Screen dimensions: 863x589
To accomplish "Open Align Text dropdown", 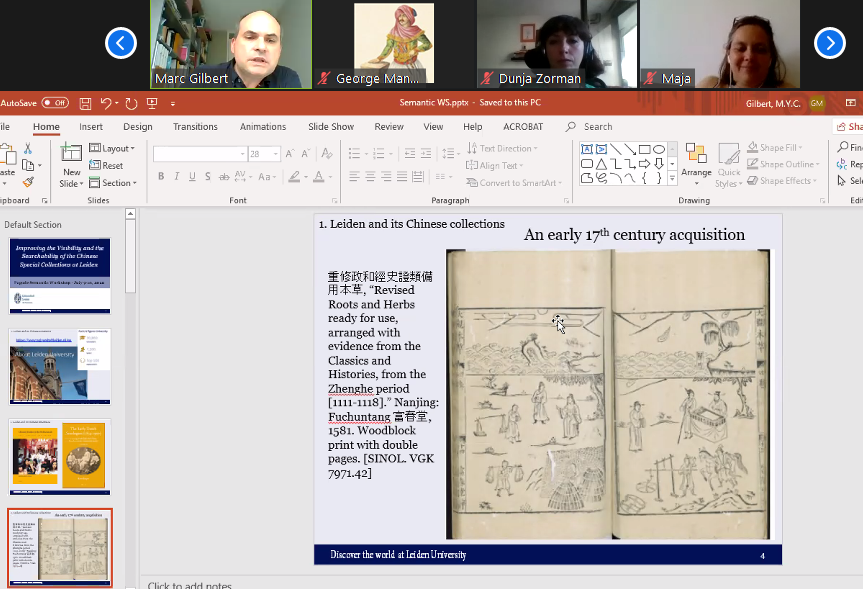I will 494,165.
